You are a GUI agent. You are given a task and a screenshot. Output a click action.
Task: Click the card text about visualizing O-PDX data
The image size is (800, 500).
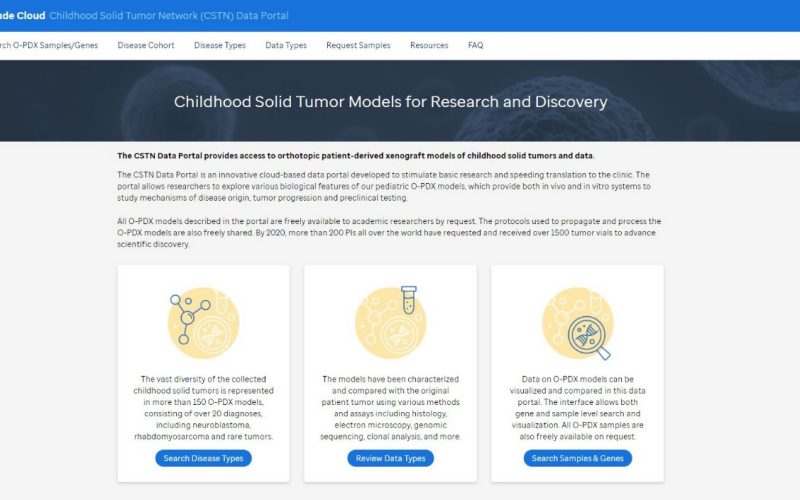(x=577, y=408)
